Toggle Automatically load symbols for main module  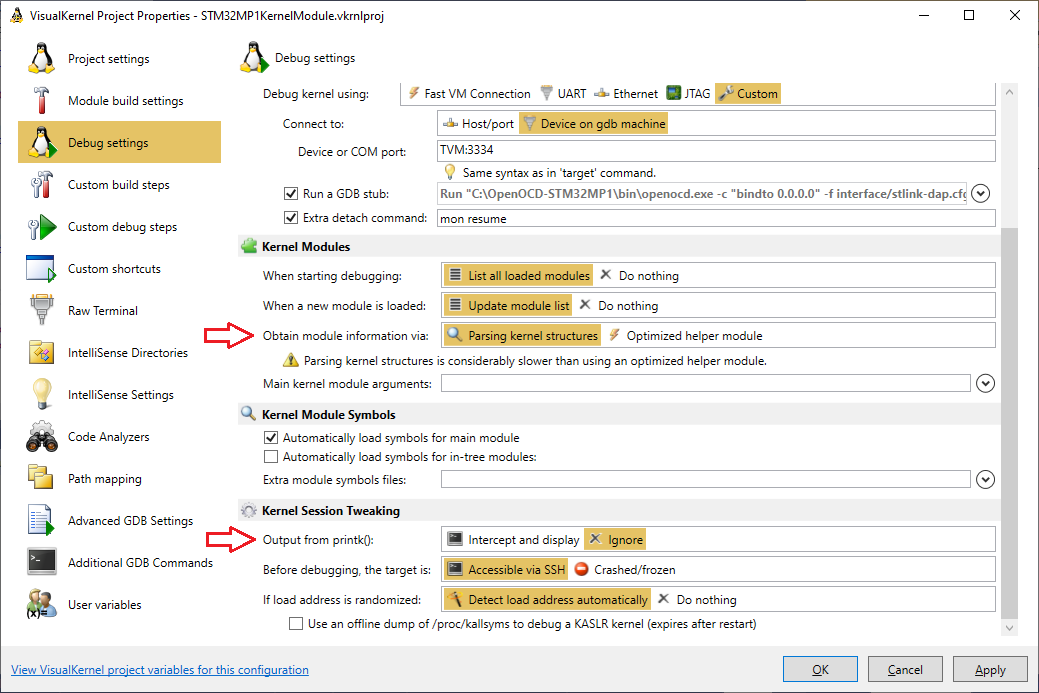pos(270,437)
